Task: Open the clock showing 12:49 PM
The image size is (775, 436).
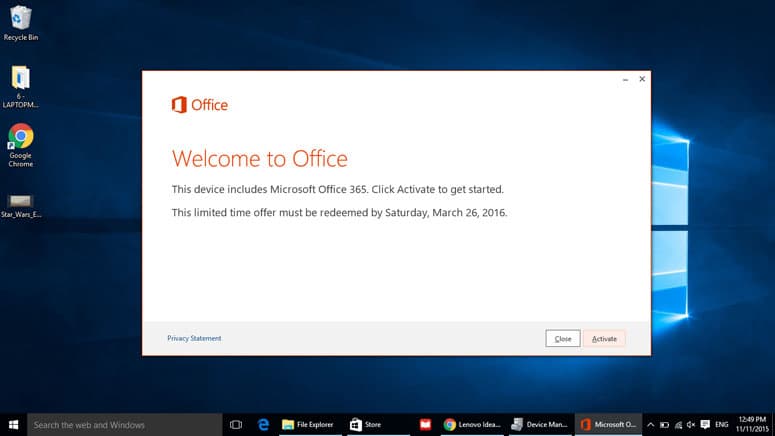Action: [x=752, y=424]
